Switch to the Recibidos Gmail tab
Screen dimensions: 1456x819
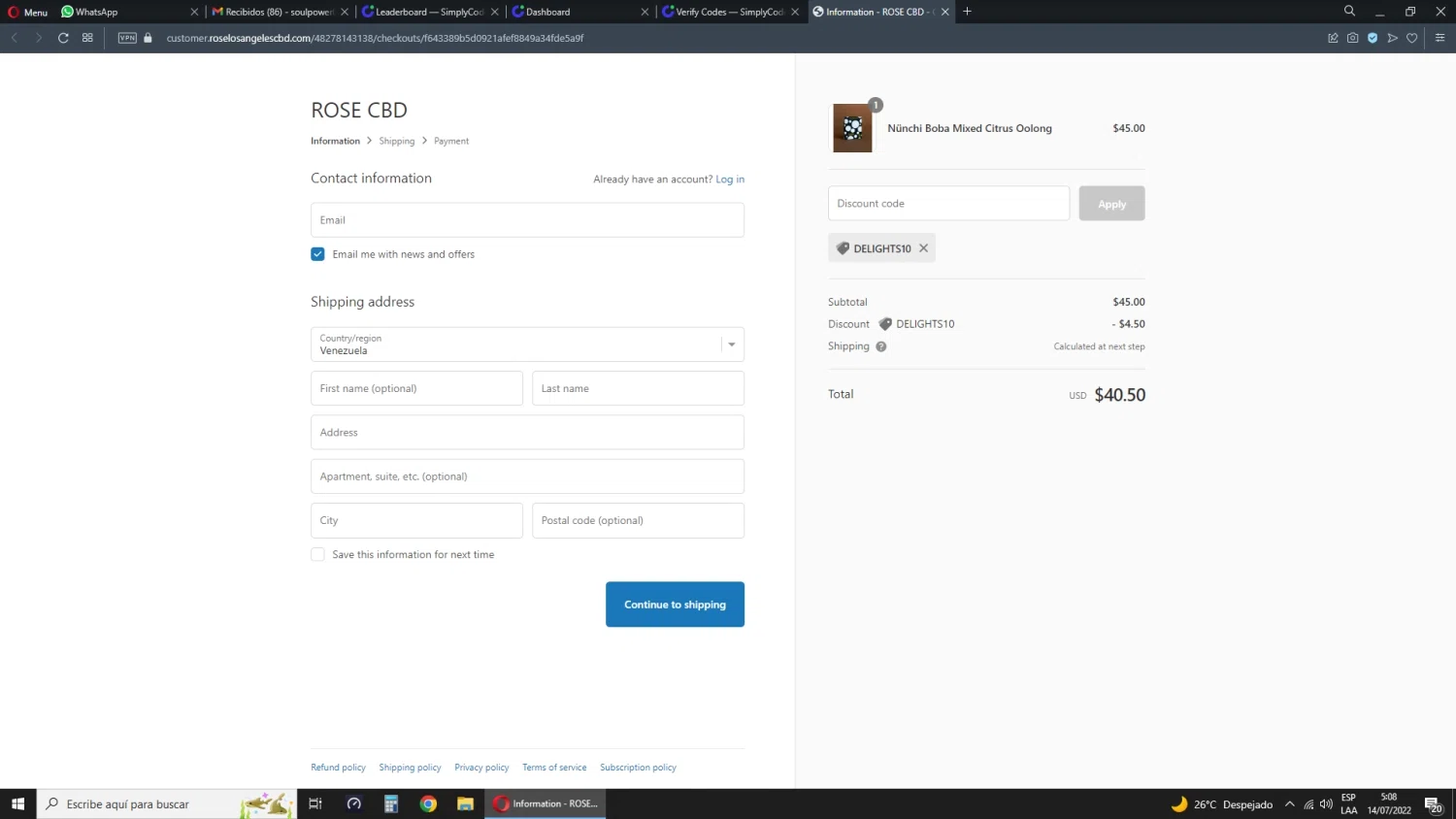point(278,12)
